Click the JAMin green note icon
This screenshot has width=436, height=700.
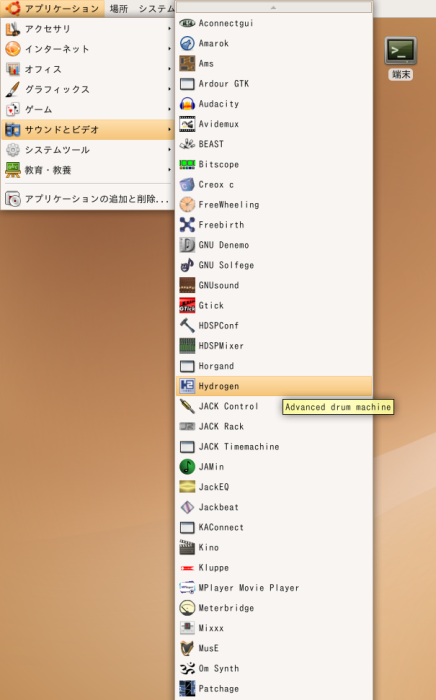click(x=187, y=467)
